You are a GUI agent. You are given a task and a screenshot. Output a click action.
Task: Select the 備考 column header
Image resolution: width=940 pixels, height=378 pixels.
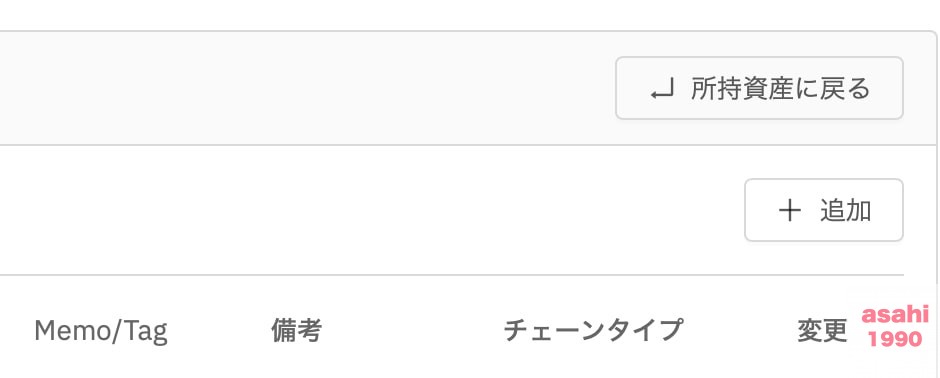296,330
